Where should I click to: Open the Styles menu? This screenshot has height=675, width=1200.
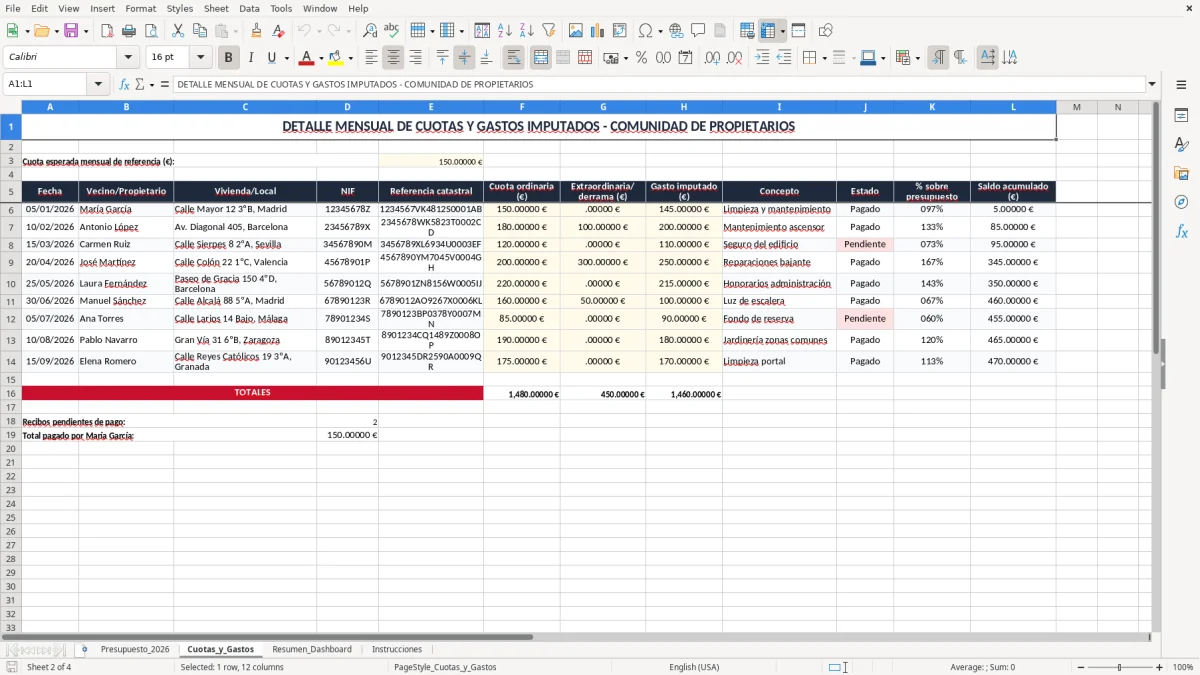click(x=180, y=8)
